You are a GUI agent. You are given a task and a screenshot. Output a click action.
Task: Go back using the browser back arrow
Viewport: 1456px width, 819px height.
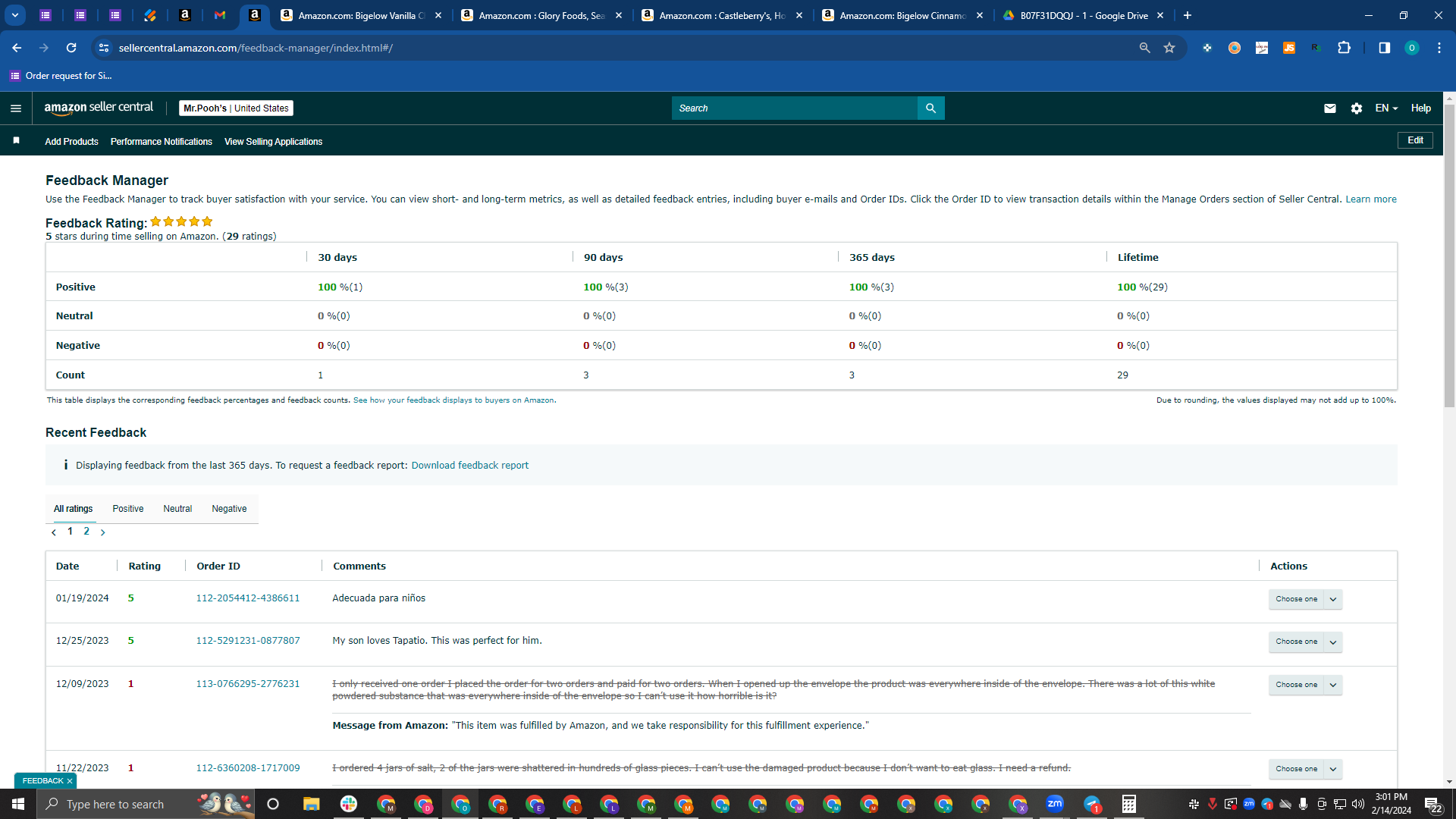coord(17,48)
